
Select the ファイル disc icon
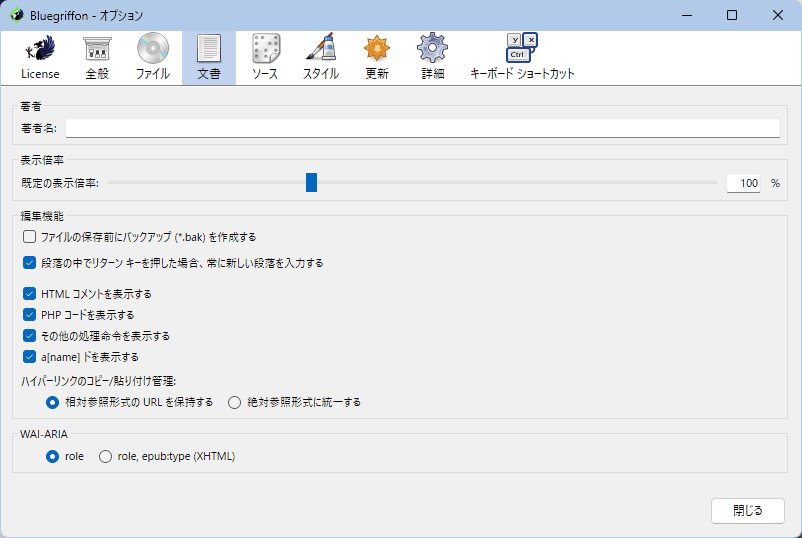click(153, 57)
